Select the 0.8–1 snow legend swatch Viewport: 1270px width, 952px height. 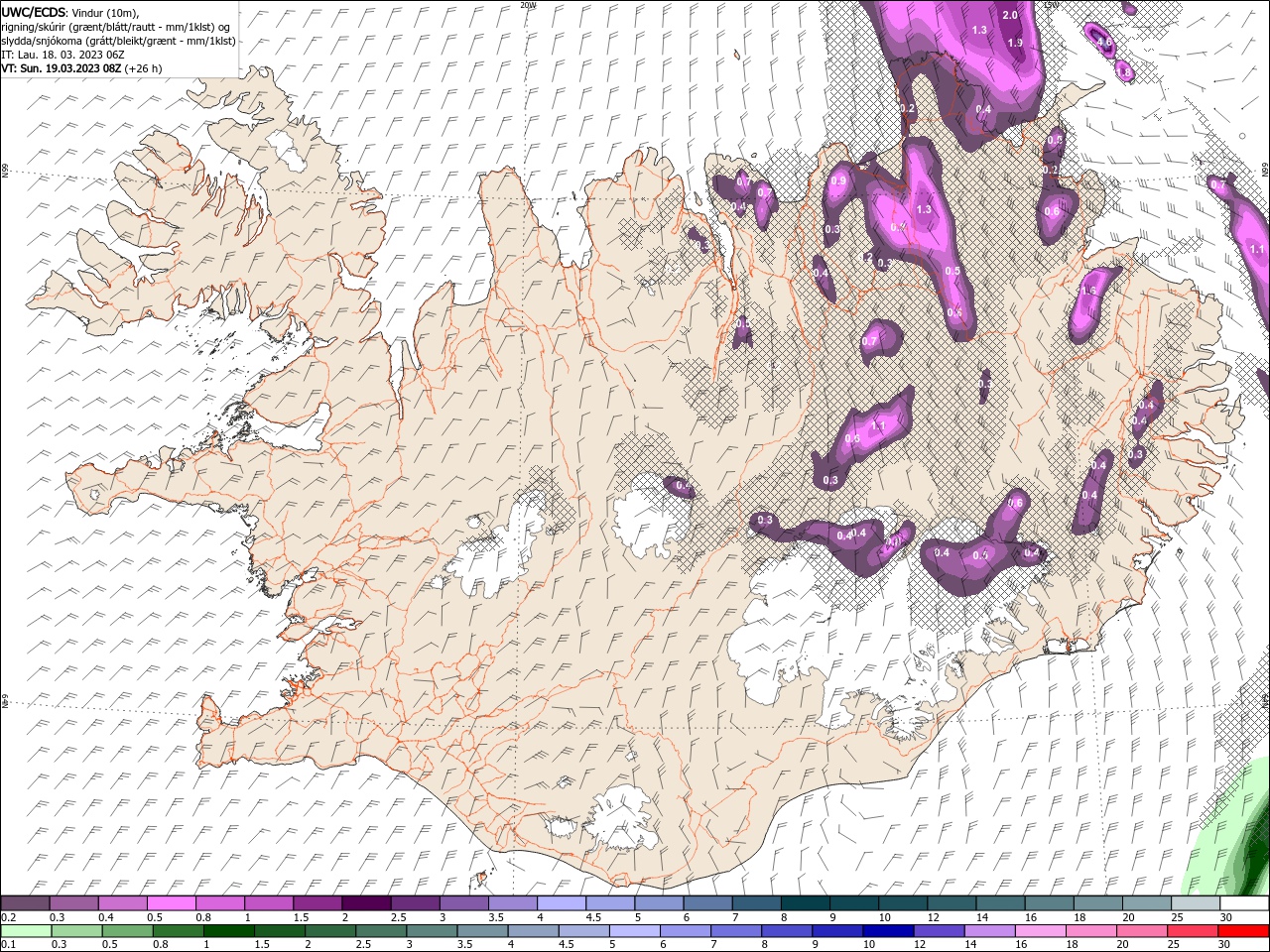[x=219, y=903]
